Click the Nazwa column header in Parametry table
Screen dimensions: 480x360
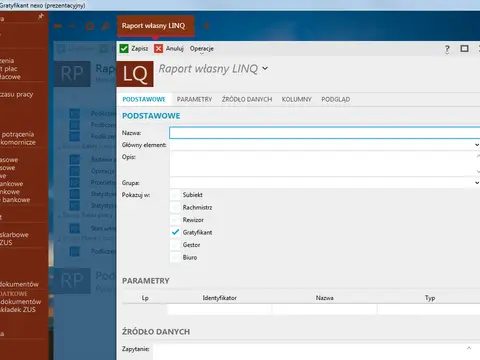[x=325, y=298]
